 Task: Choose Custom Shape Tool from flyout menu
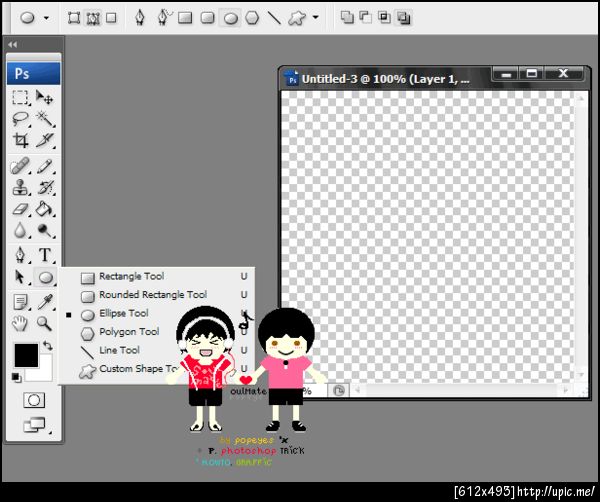click(157, 368)
